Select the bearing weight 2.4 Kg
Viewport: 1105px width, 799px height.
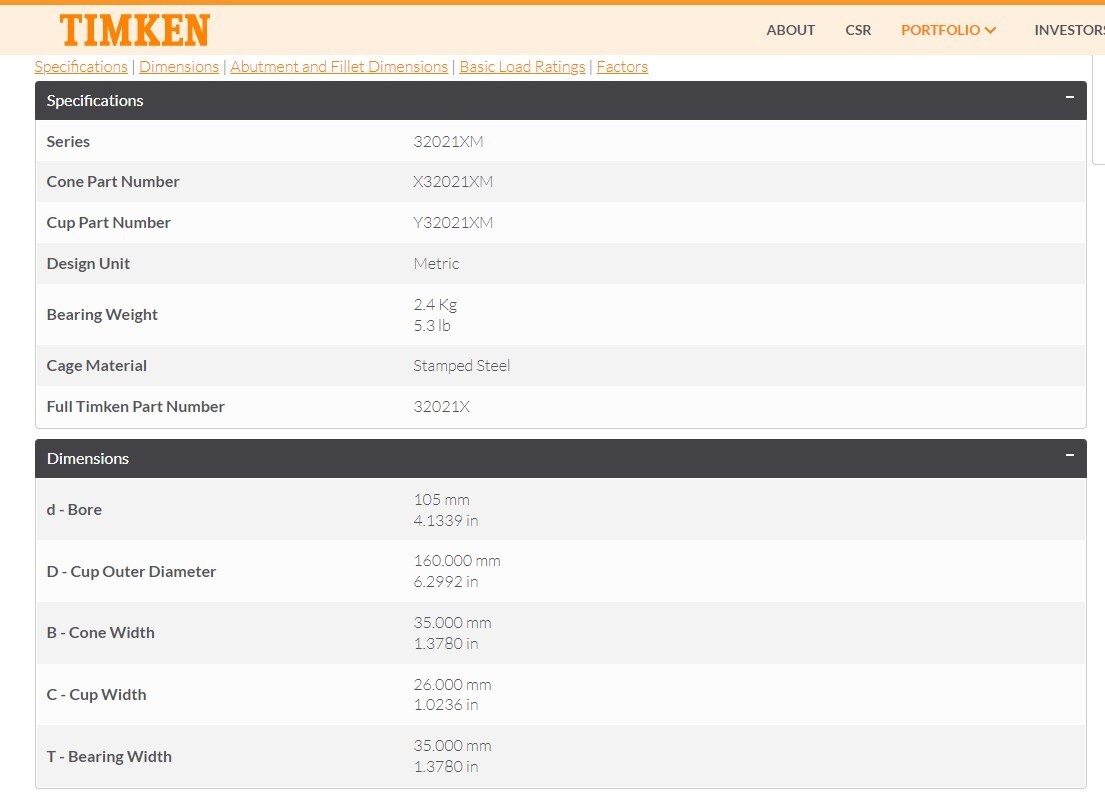[x=435, y=304]
